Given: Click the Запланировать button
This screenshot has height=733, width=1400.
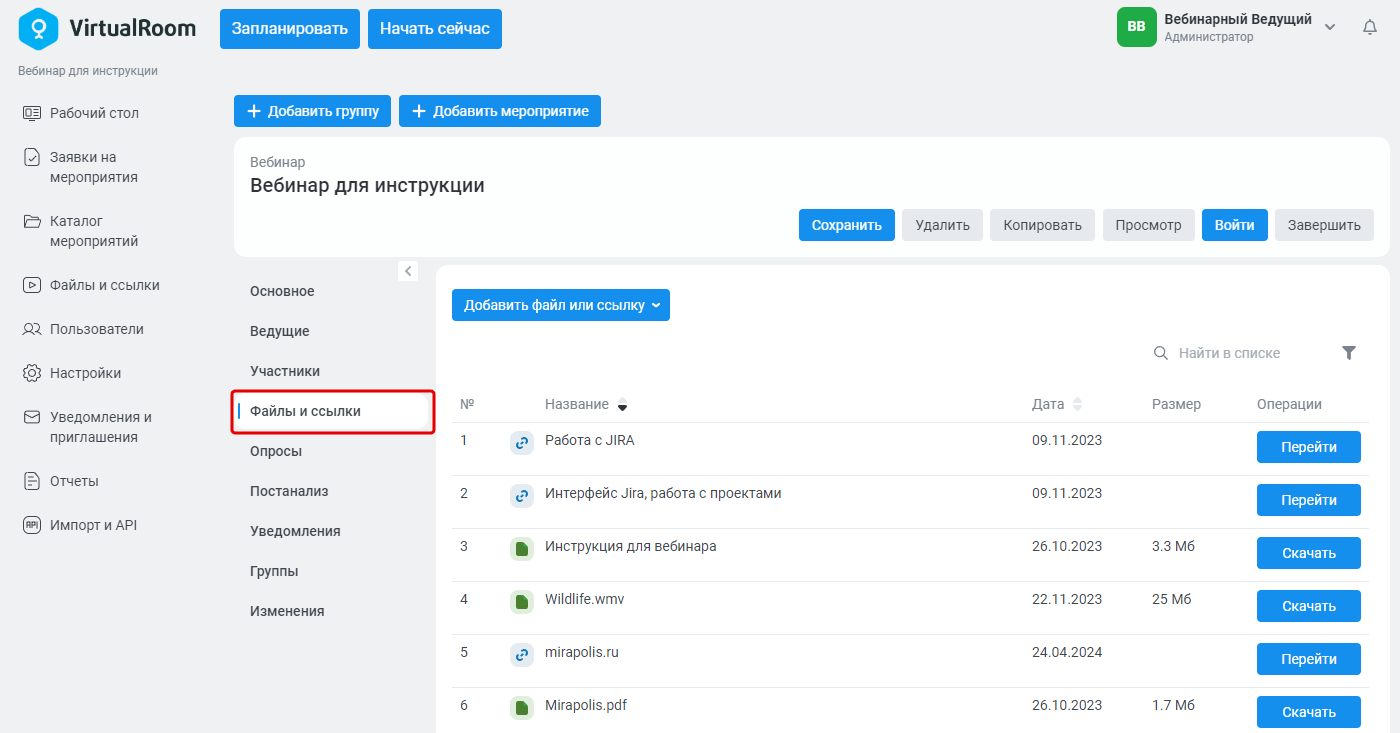Looking at the screenshot, I should point(290,29).
